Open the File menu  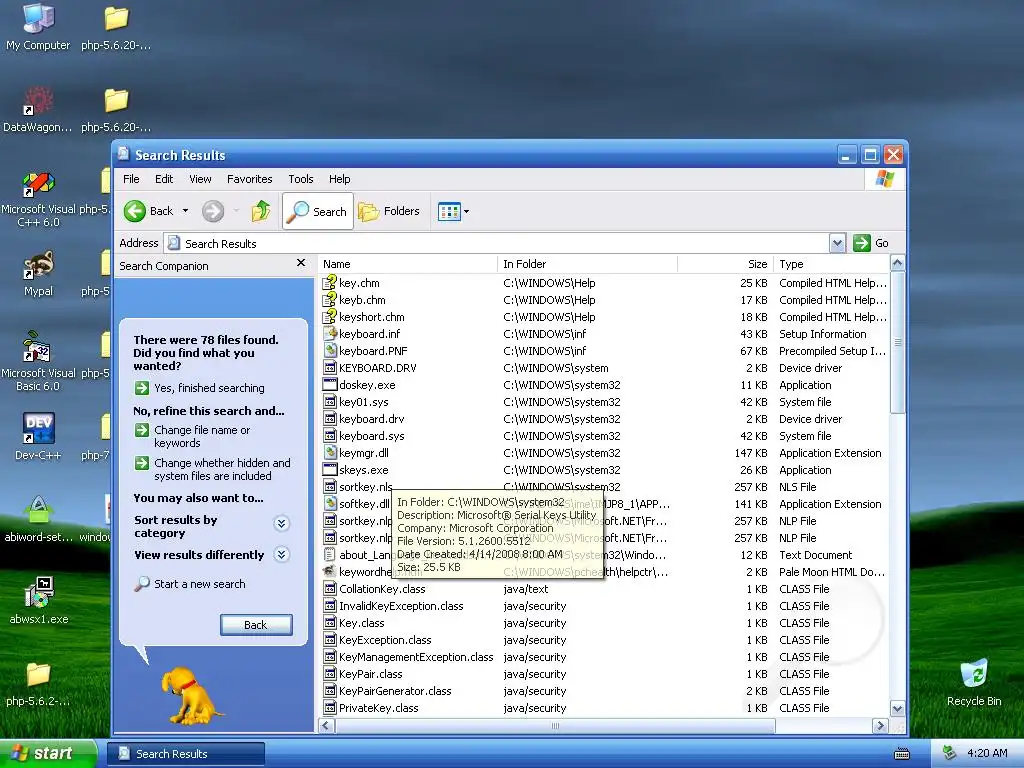(x=131, y=179)
